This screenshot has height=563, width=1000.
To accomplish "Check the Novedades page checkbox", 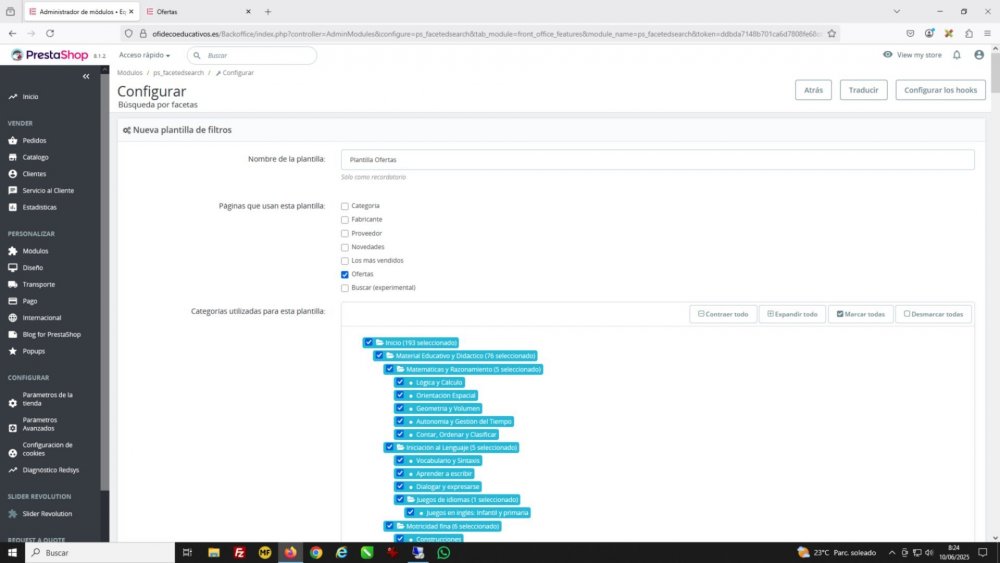I will (344, 247).
